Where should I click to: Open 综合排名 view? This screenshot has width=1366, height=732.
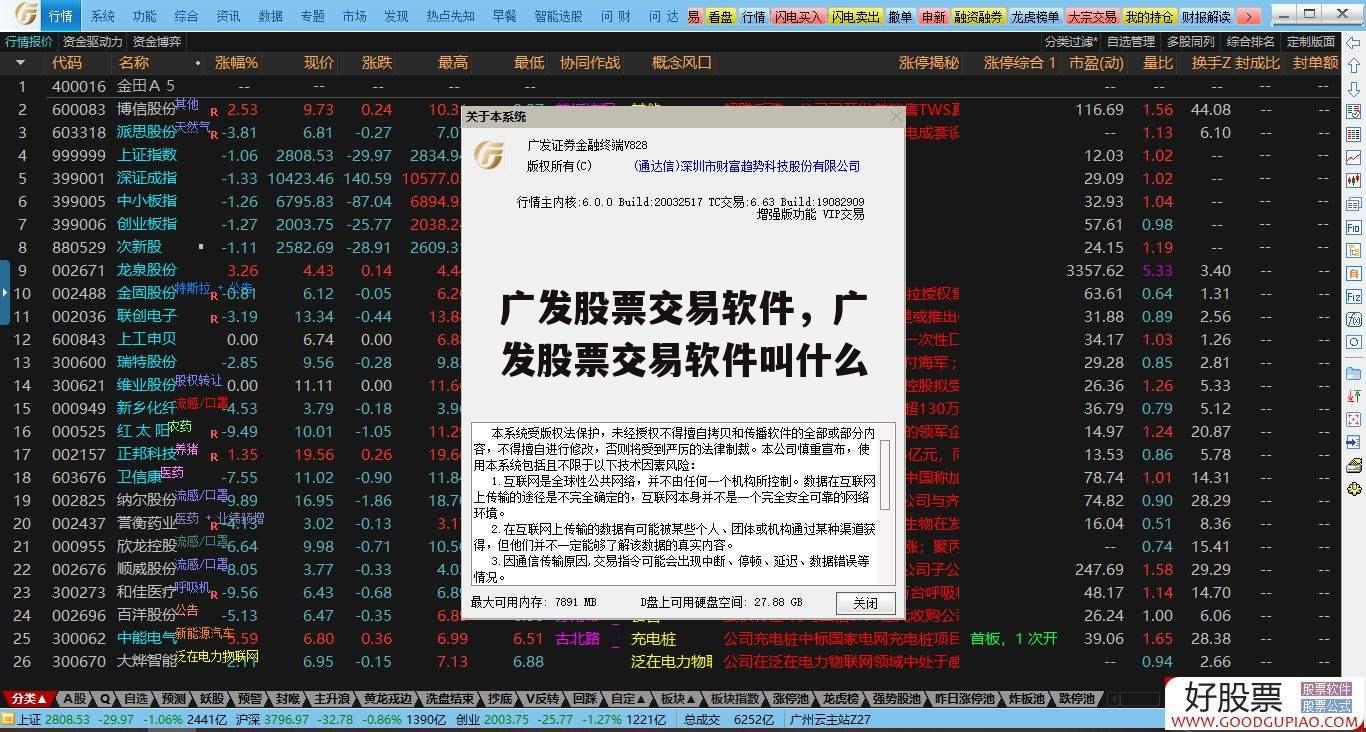pos(1250,42)
